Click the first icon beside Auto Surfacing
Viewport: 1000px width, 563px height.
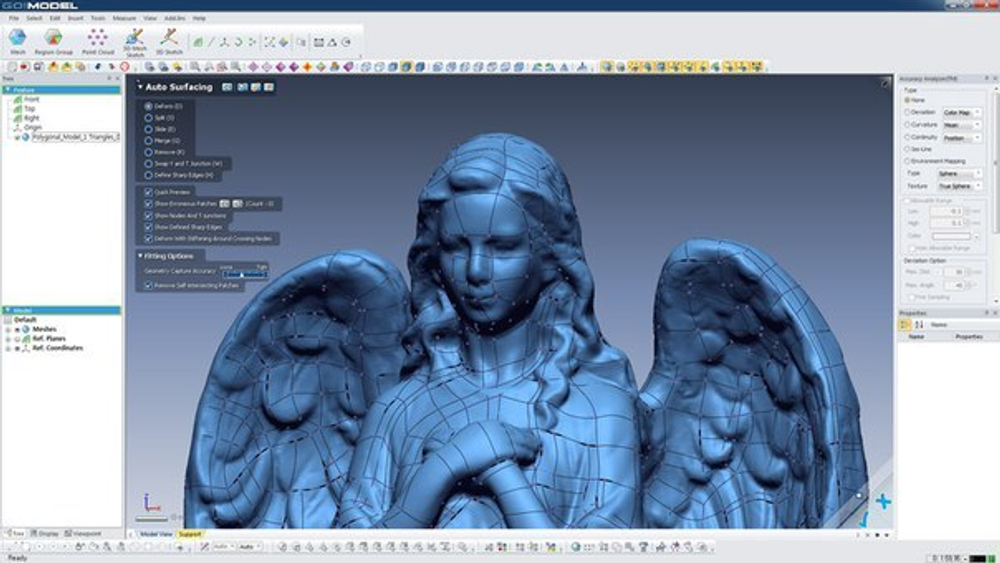(227, 87)
